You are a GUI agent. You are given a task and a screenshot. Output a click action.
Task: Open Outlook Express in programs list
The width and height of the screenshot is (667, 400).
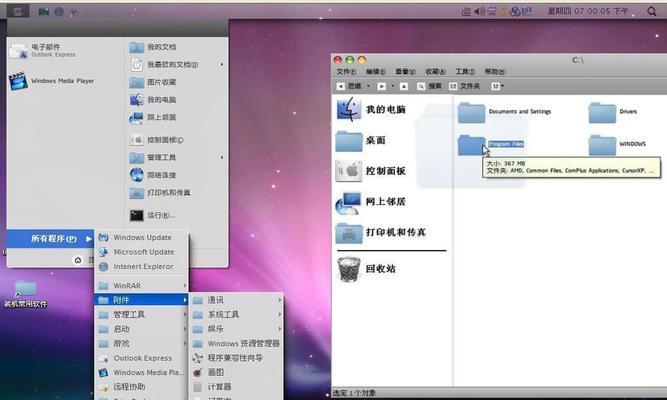pyautogui.click(x=141, y=358)
